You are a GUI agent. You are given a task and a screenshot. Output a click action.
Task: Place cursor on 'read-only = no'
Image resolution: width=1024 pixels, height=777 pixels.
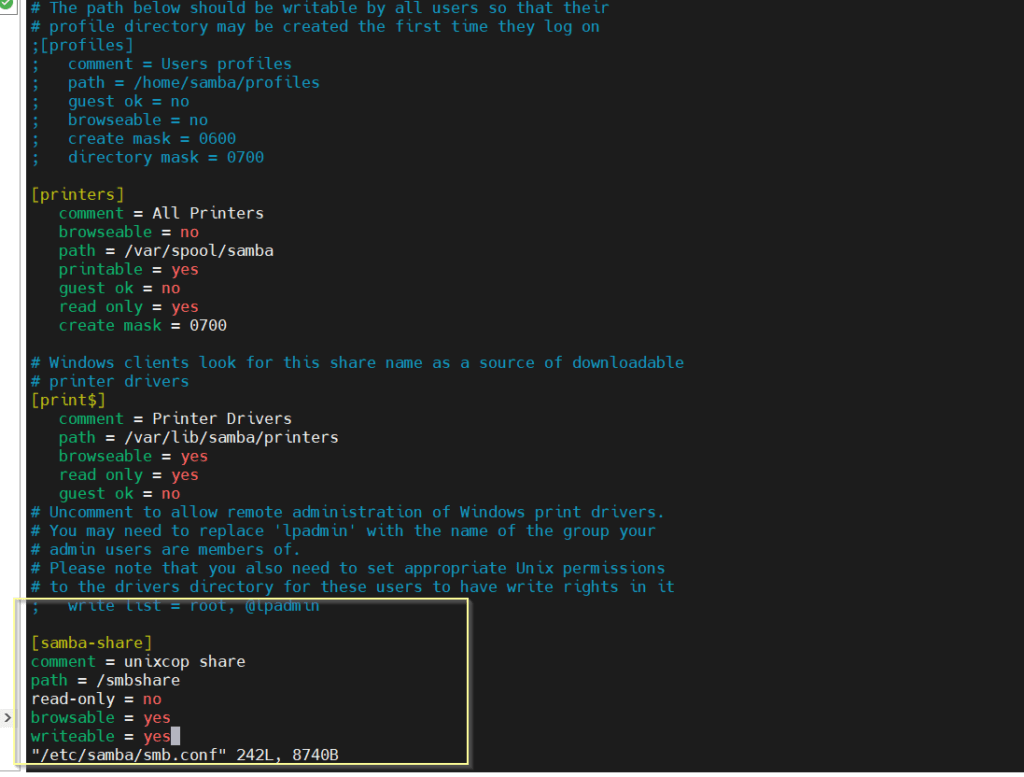pyautogui.click(x=96, y=699)
